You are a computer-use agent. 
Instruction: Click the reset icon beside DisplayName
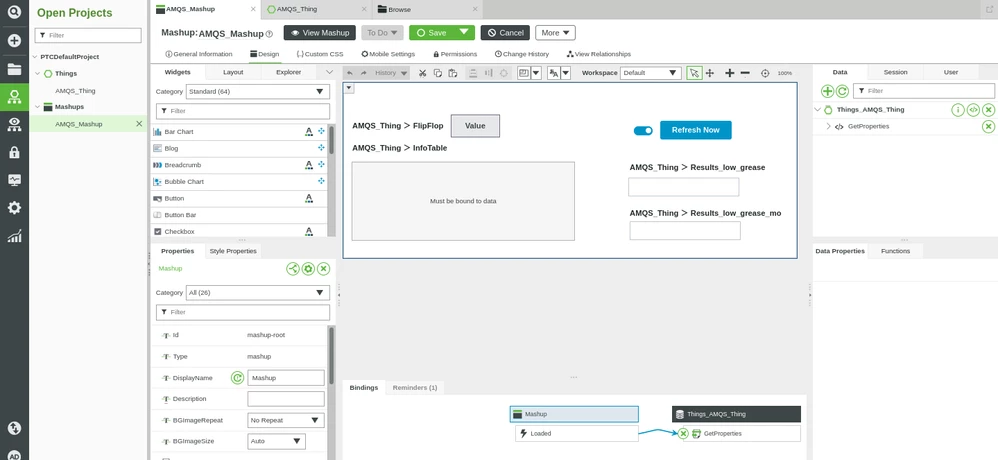coord(237,378)
